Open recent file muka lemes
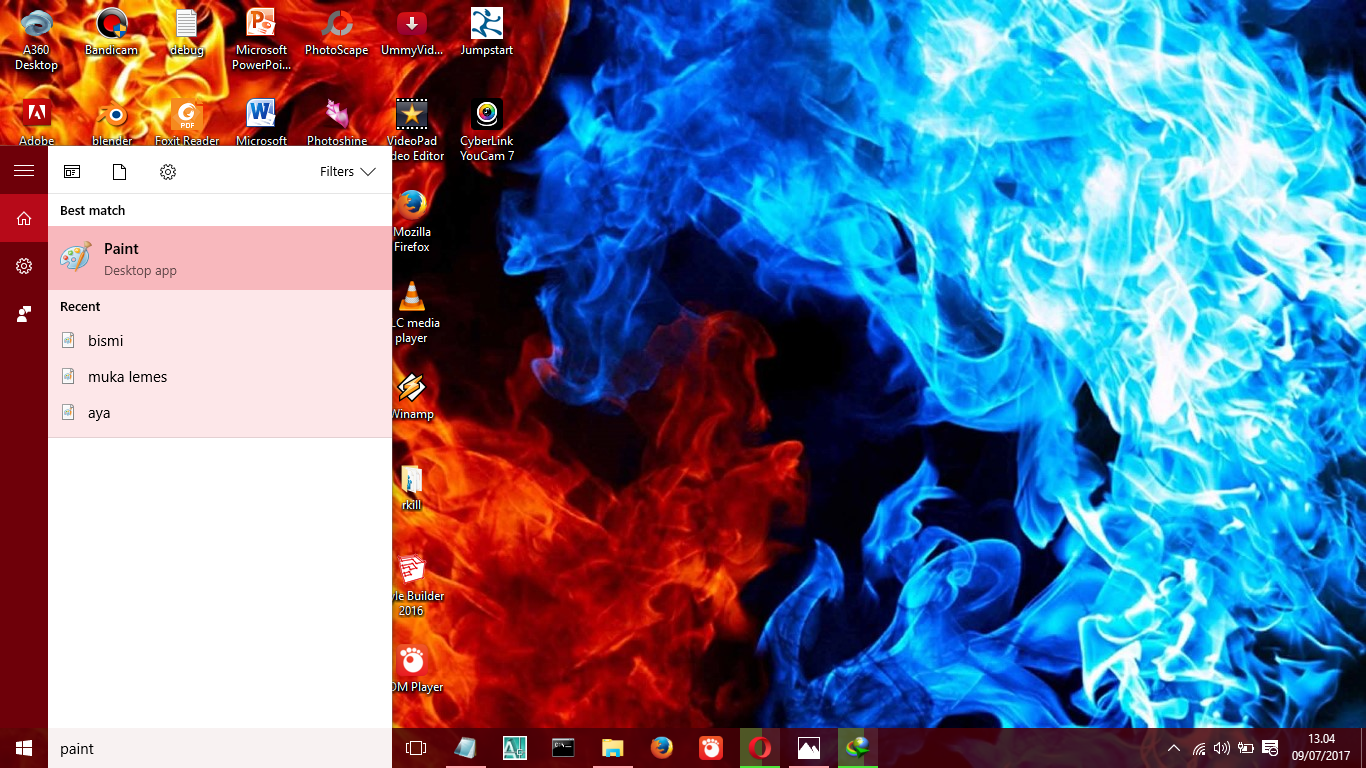The image size is (1366, 768). [x=220, y=377]
